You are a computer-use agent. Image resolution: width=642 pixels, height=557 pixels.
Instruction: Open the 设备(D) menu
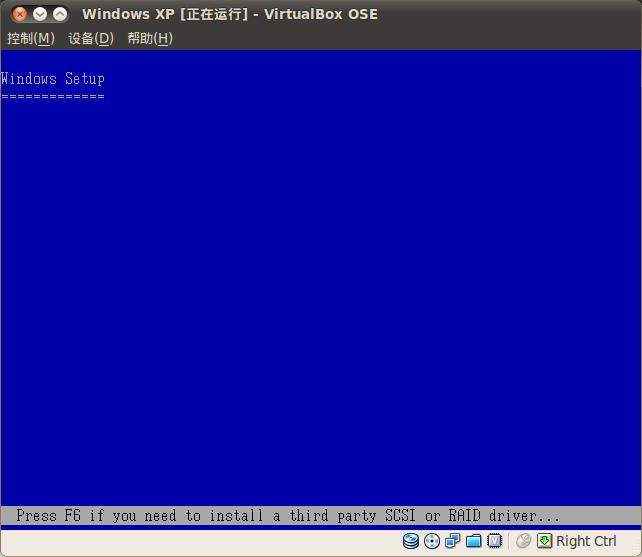pyautogui.click(x=91, y=38)
